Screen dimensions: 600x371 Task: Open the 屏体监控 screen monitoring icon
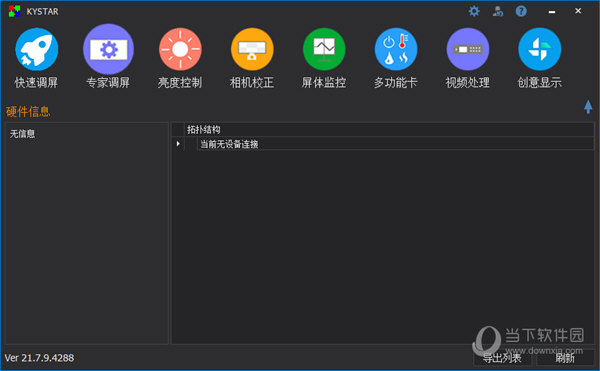(x=324, y=49)
